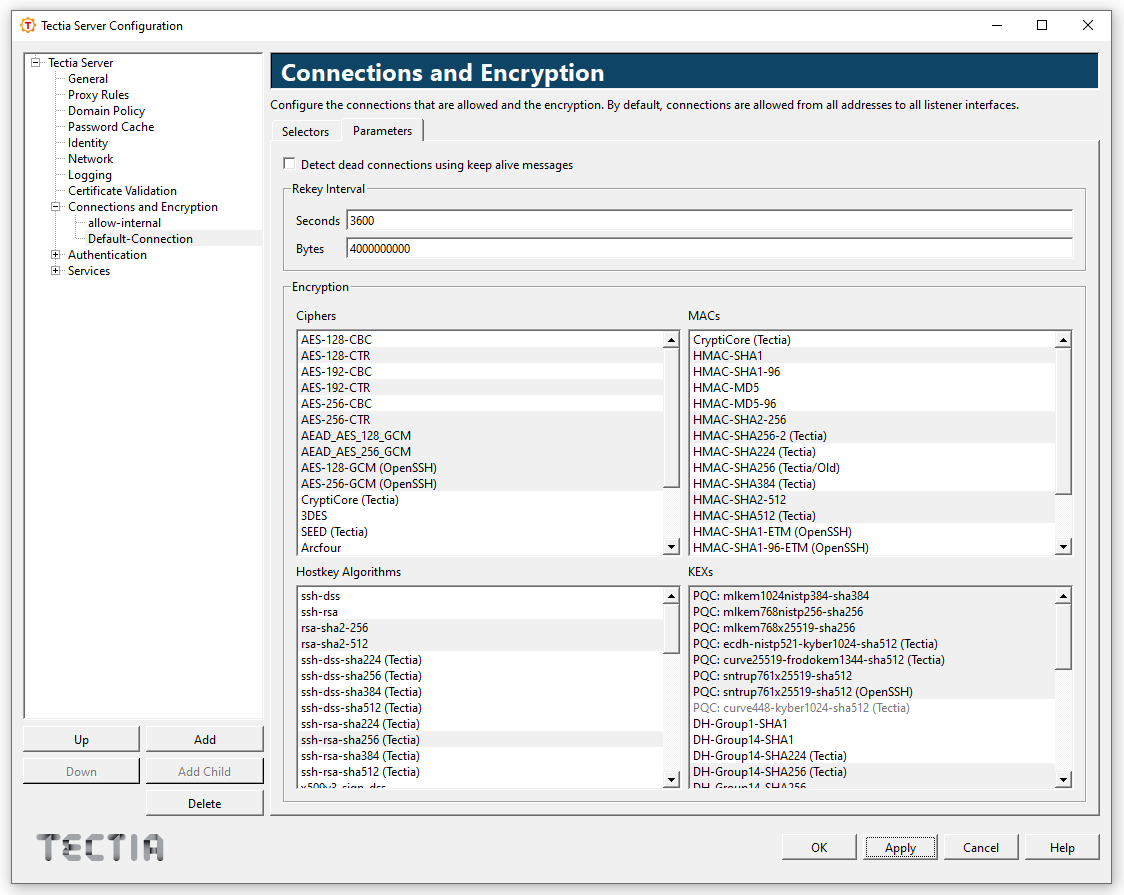Click the Tectia app icon in title bar
The image size is (1124, 895).
click(28, 26)
